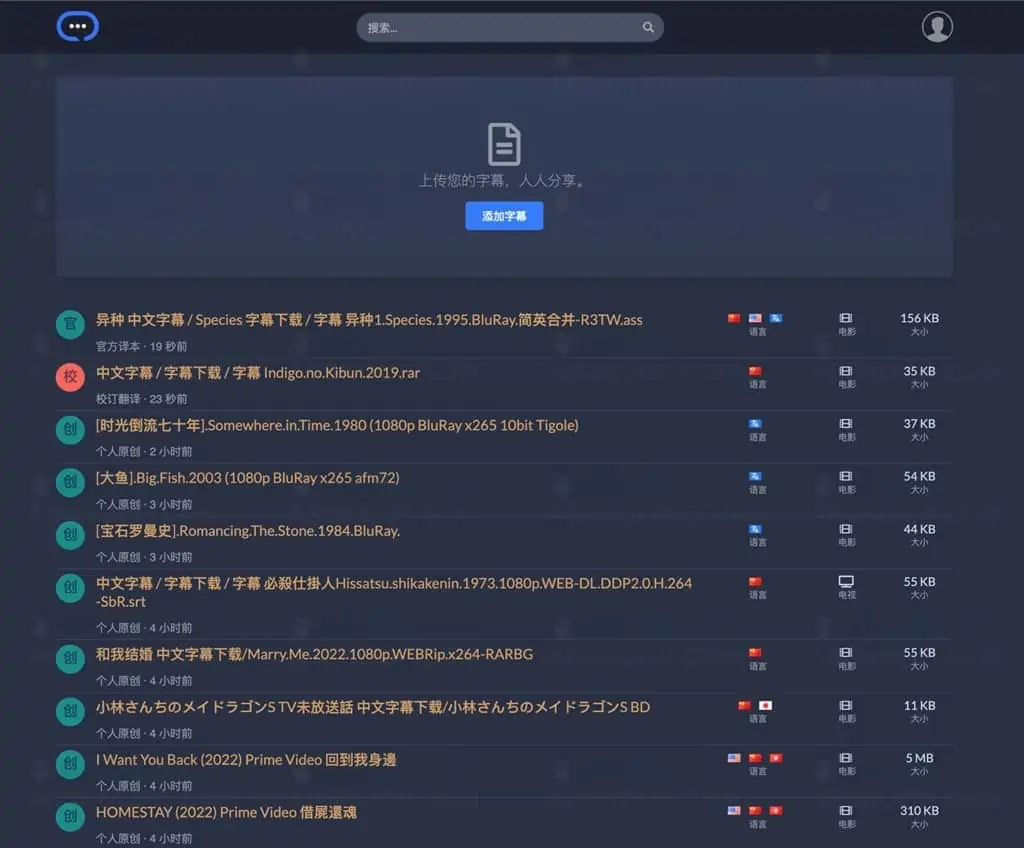Click the 创 badge on the Big.Fish entry
This screenshot has height=848, width=1024.
[69, 482]
